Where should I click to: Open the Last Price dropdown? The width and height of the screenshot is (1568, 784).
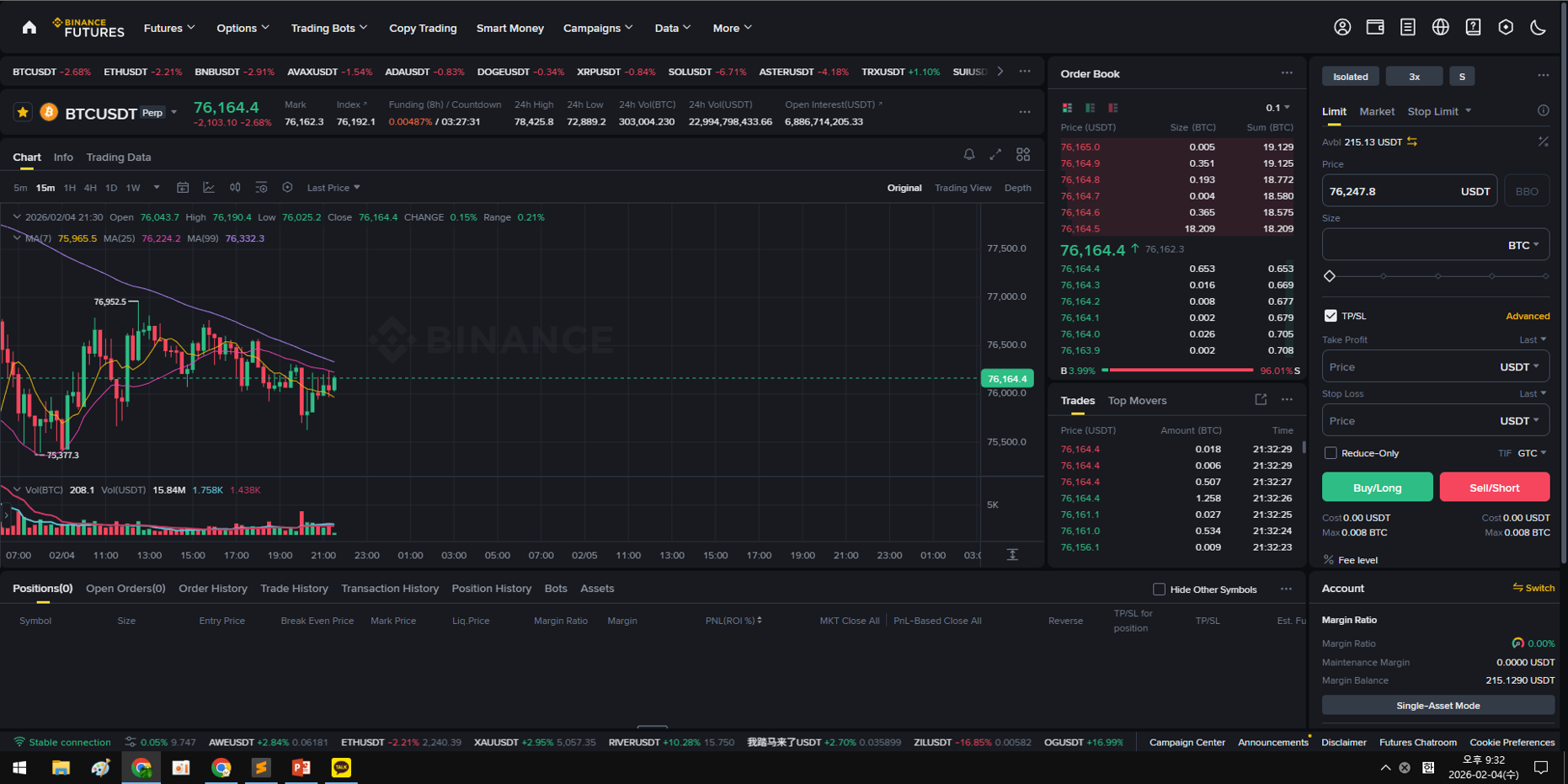pos(333,188)
